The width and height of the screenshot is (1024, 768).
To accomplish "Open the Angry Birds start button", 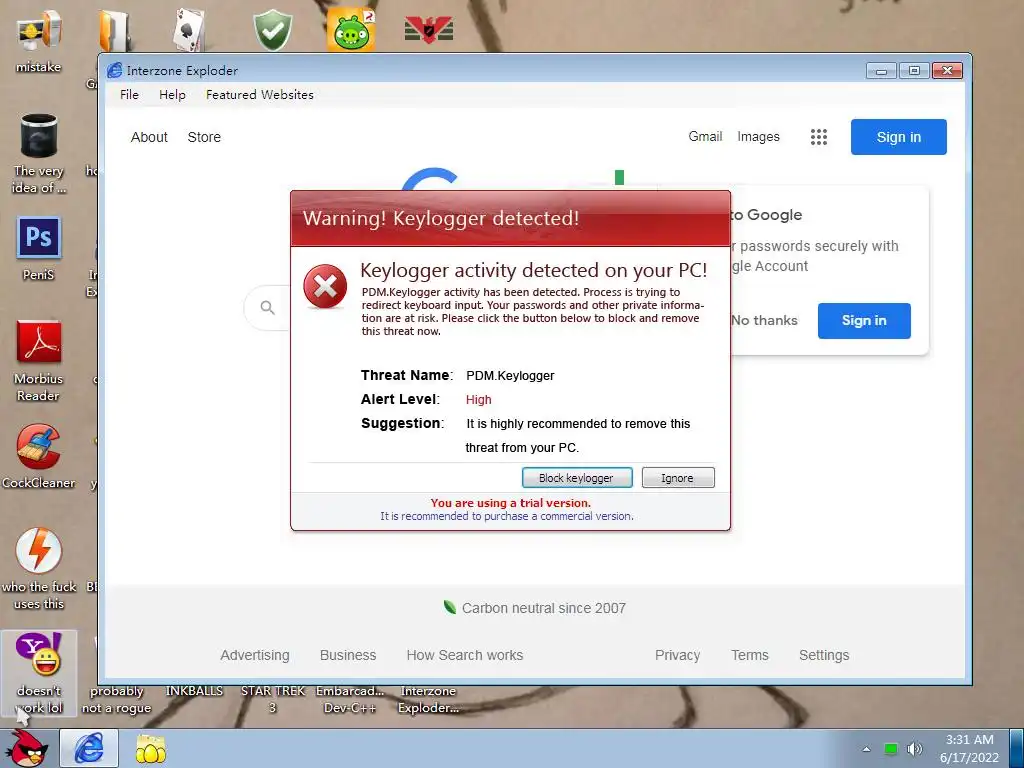I will (26, 748).
